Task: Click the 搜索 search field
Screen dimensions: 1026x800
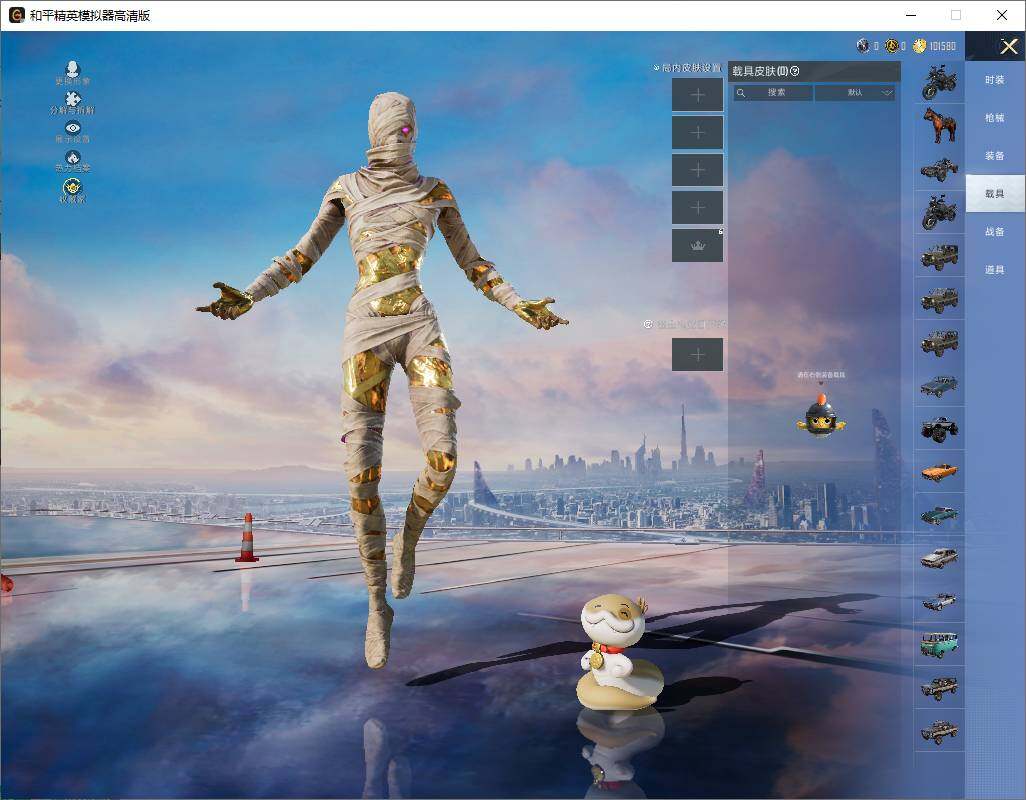Action: point(773,92)
